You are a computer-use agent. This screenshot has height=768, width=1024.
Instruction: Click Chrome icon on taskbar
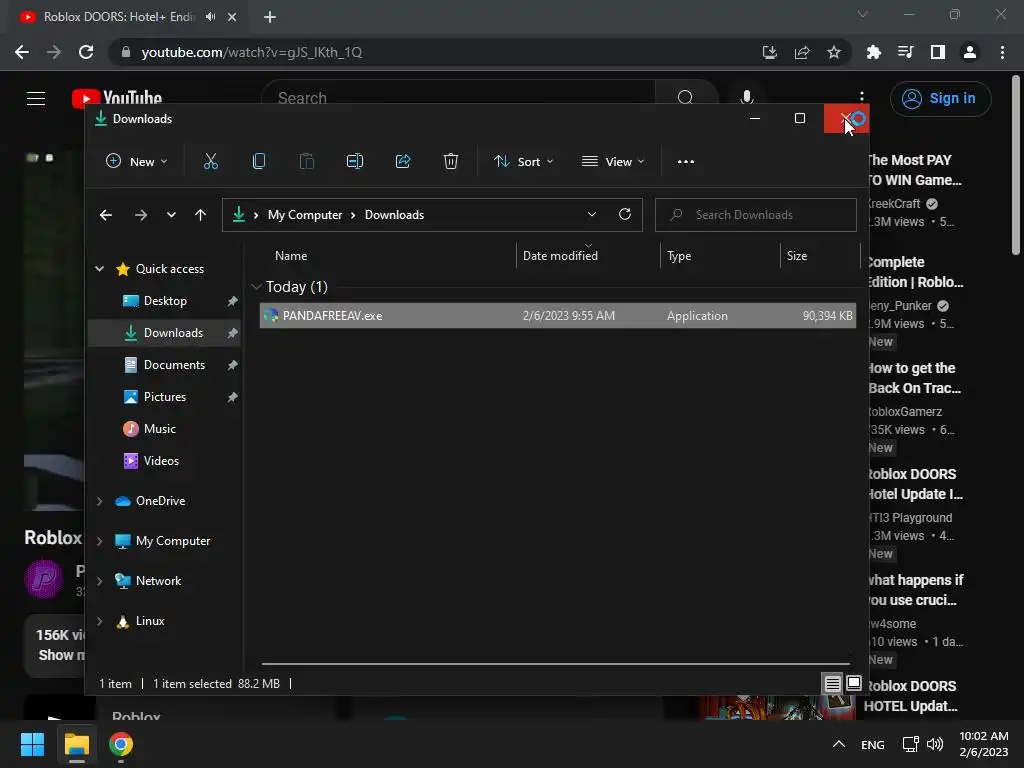[121, 744]
